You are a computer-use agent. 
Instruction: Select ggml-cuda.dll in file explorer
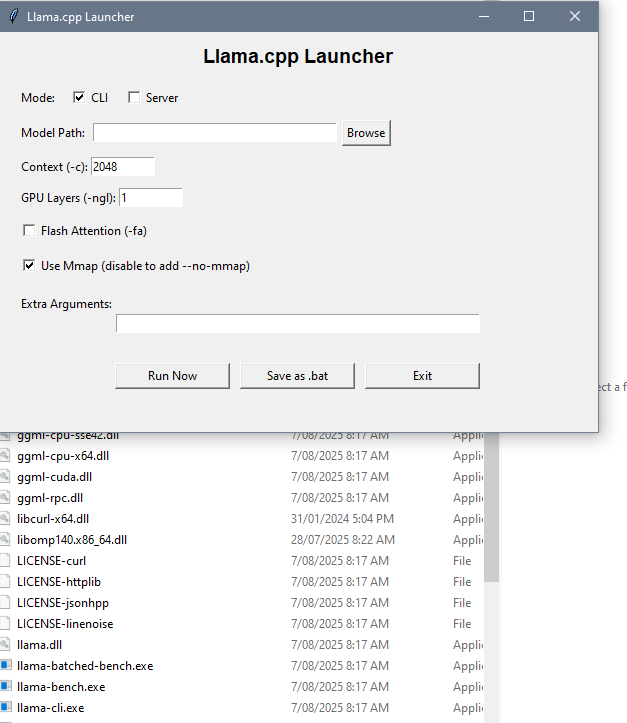(x=54, y=477)
